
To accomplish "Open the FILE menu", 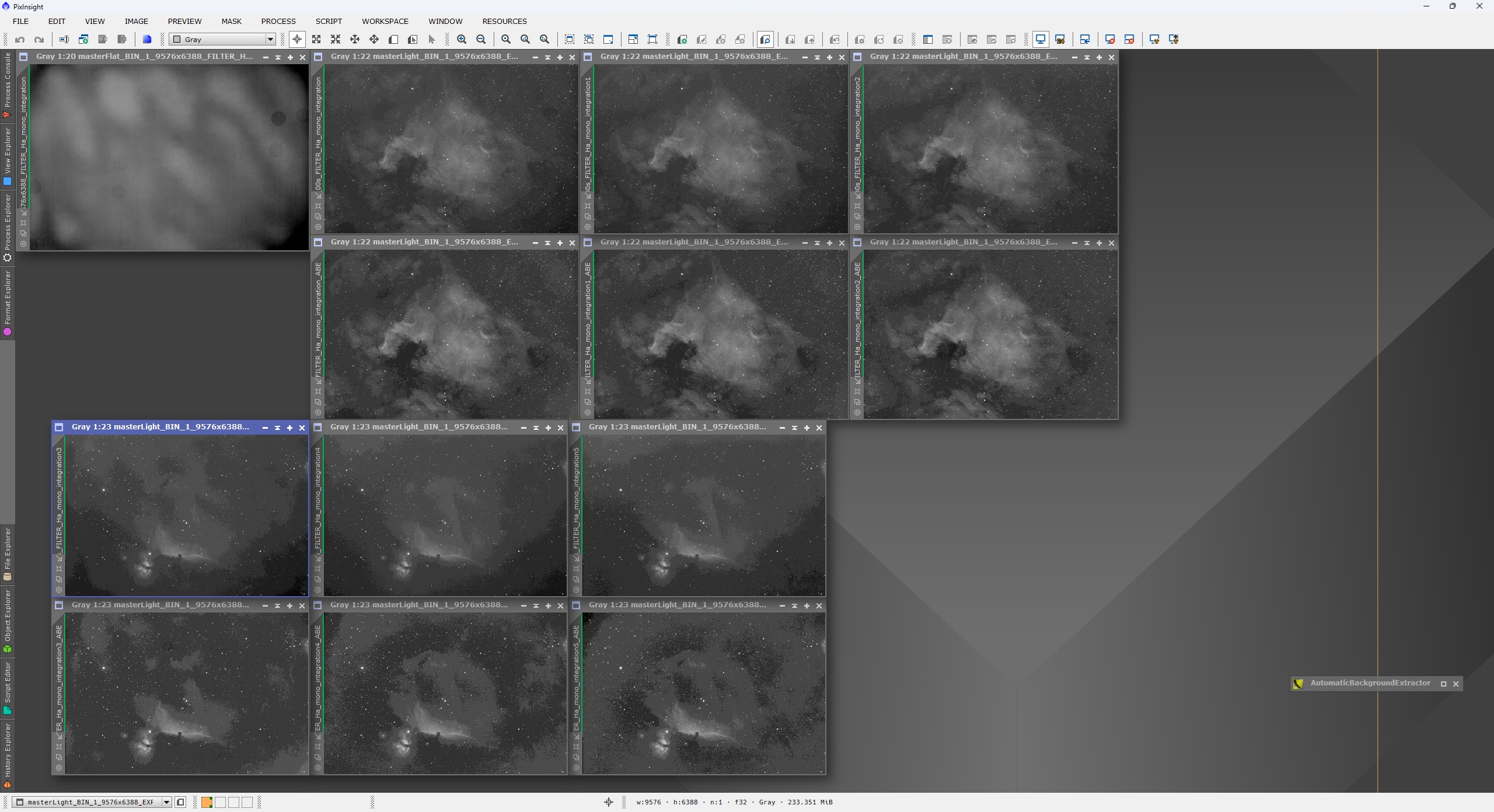I will [x=20, y=21].
